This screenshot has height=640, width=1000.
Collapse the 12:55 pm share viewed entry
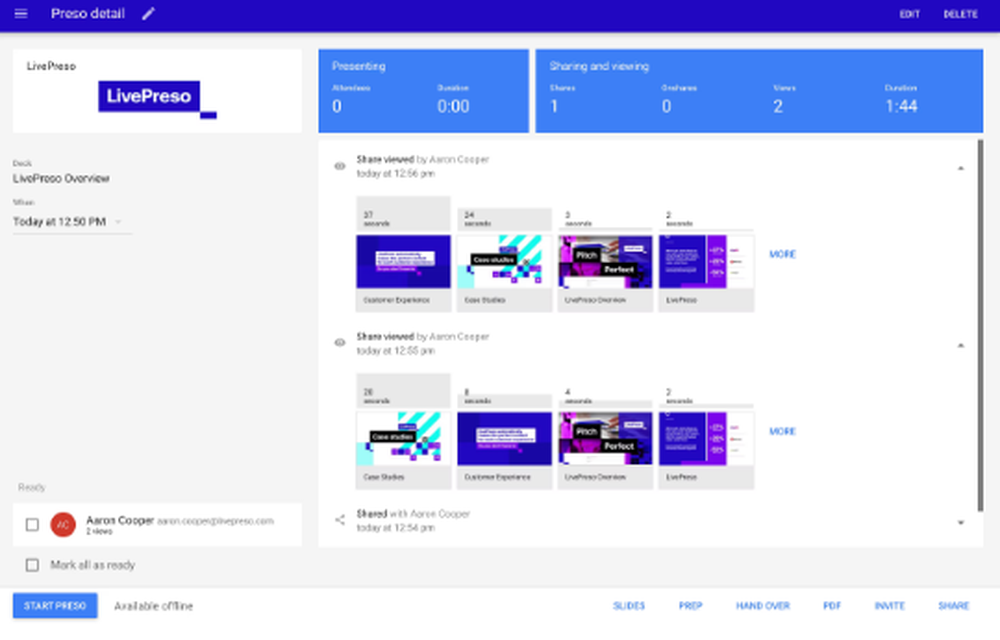click(x=960, y=345)
